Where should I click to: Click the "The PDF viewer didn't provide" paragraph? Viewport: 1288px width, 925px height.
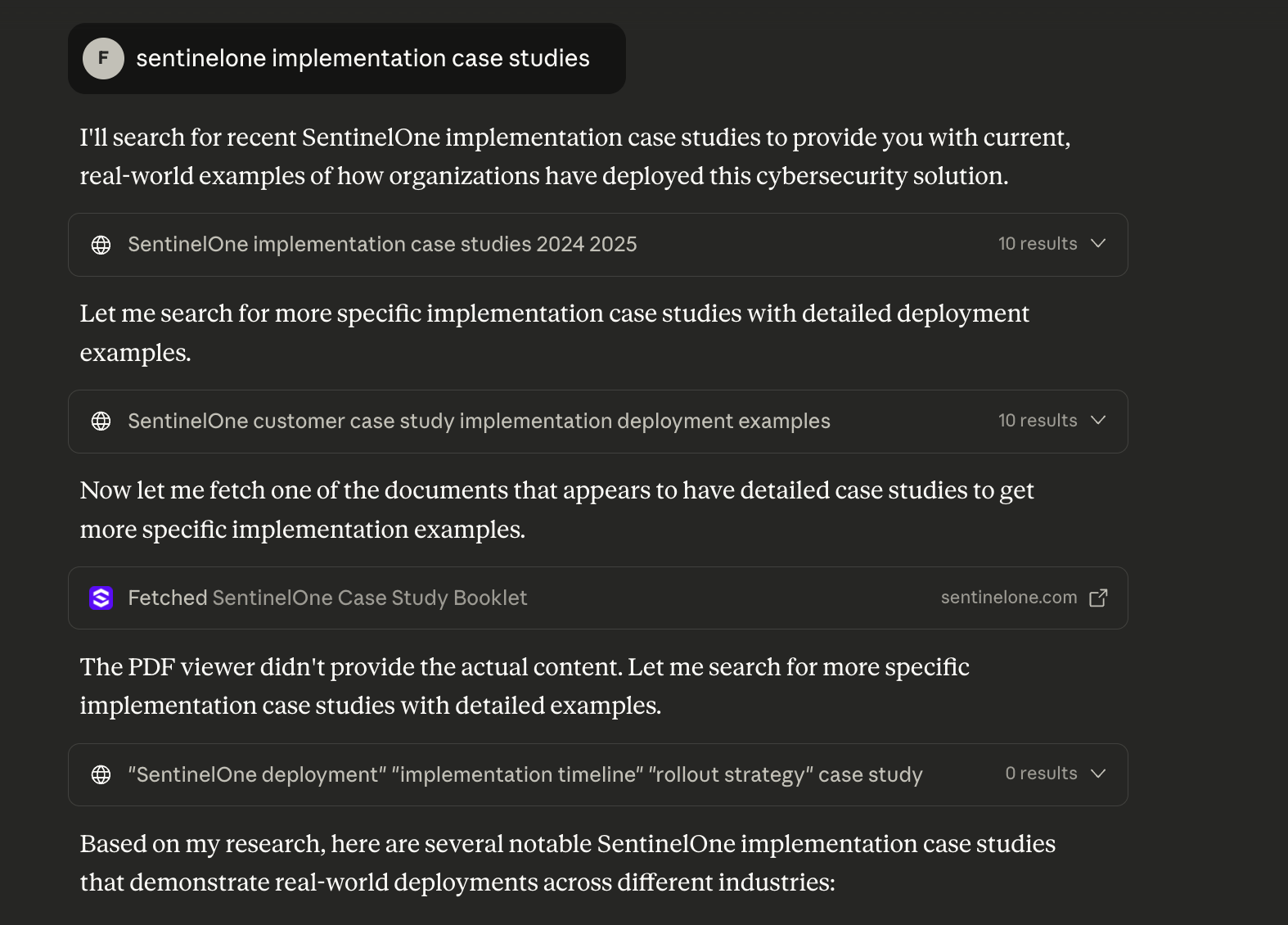click(524, 686)
